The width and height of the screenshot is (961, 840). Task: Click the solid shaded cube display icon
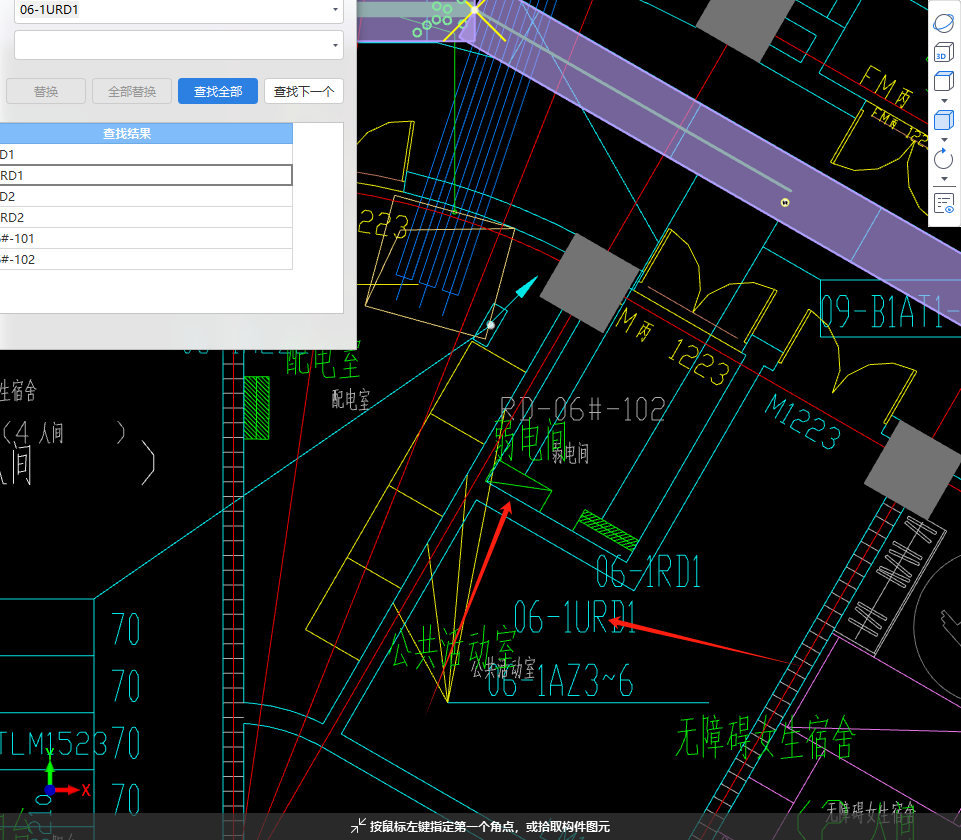[943, 120]
